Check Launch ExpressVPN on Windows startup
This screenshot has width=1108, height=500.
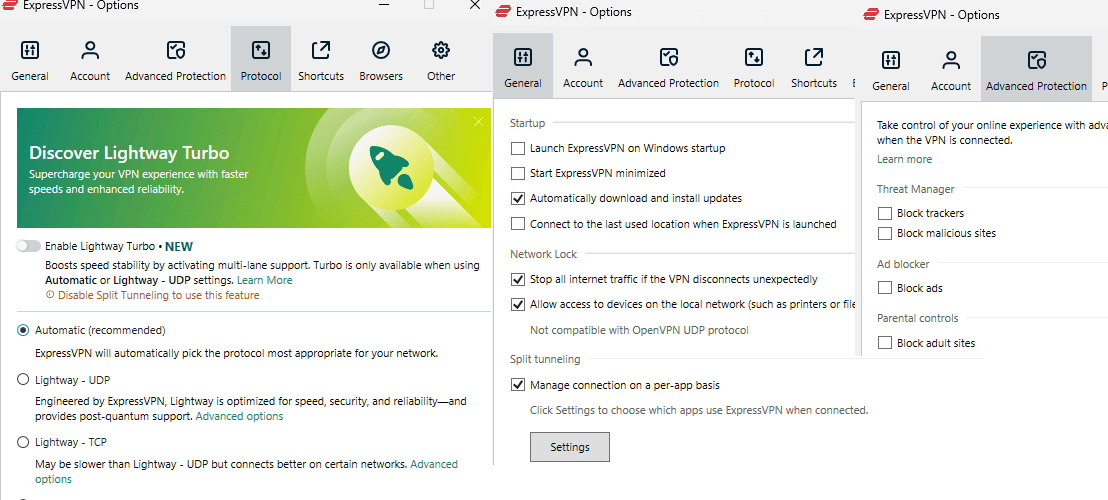tap(518, 148)
